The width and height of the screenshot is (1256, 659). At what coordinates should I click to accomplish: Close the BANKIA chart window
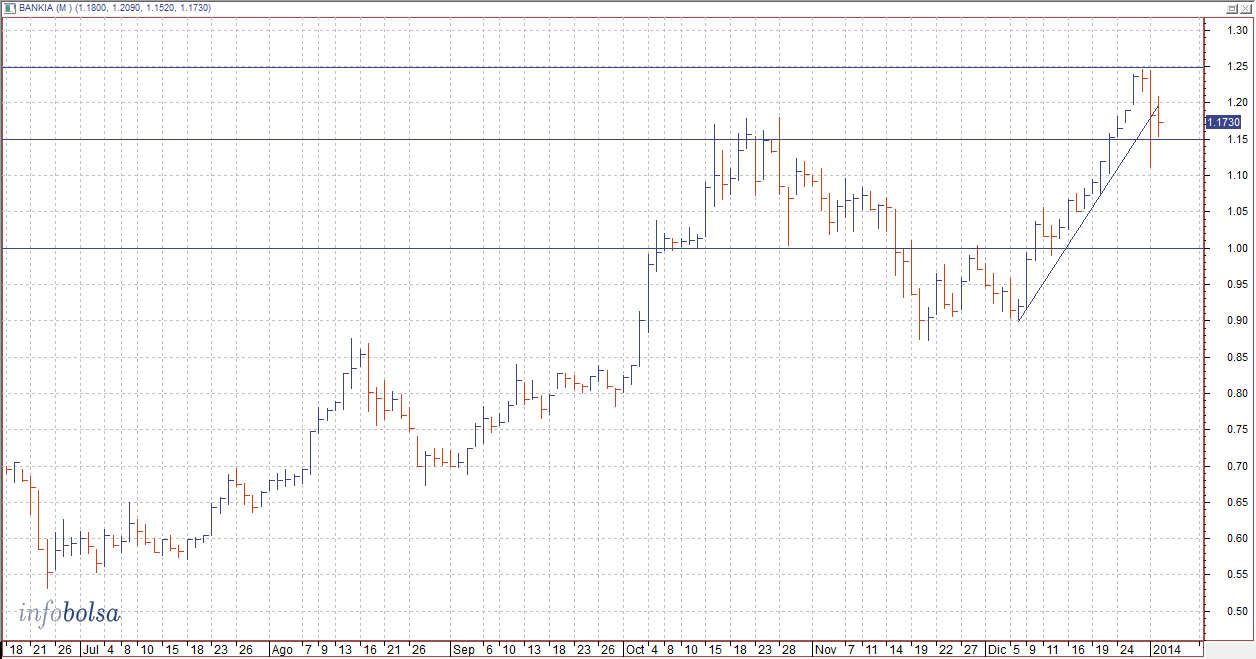(x=1247, y=7)
